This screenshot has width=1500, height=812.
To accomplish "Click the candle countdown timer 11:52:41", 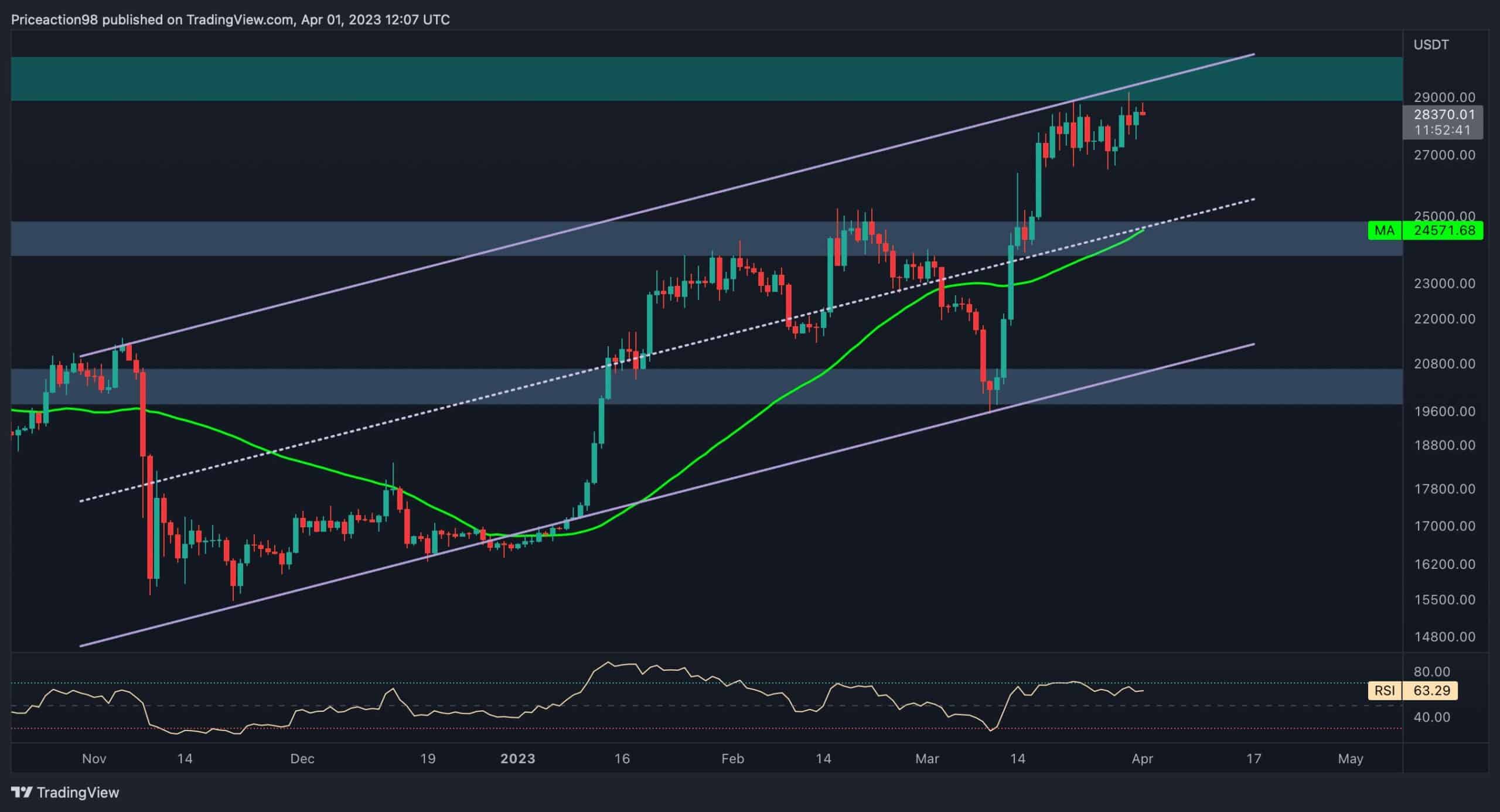I will [1443, 130].
